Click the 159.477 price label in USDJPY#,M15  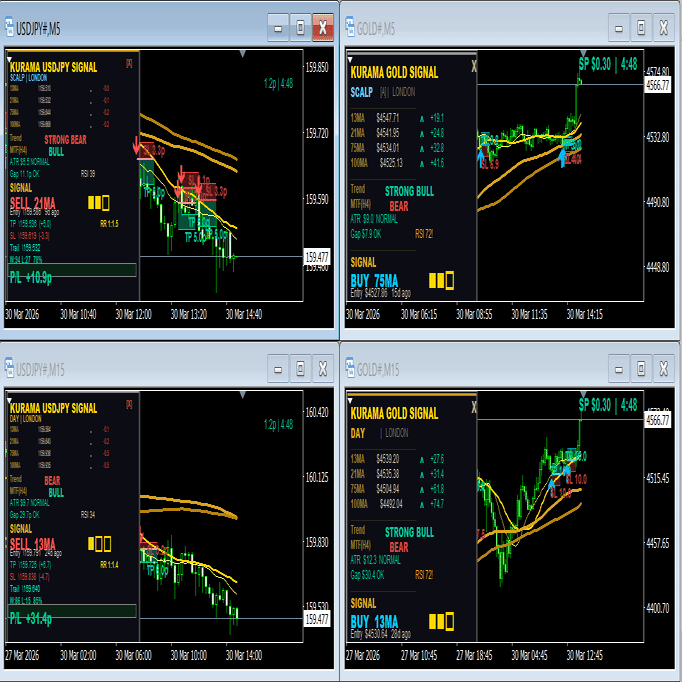click(x=317, y=618)
